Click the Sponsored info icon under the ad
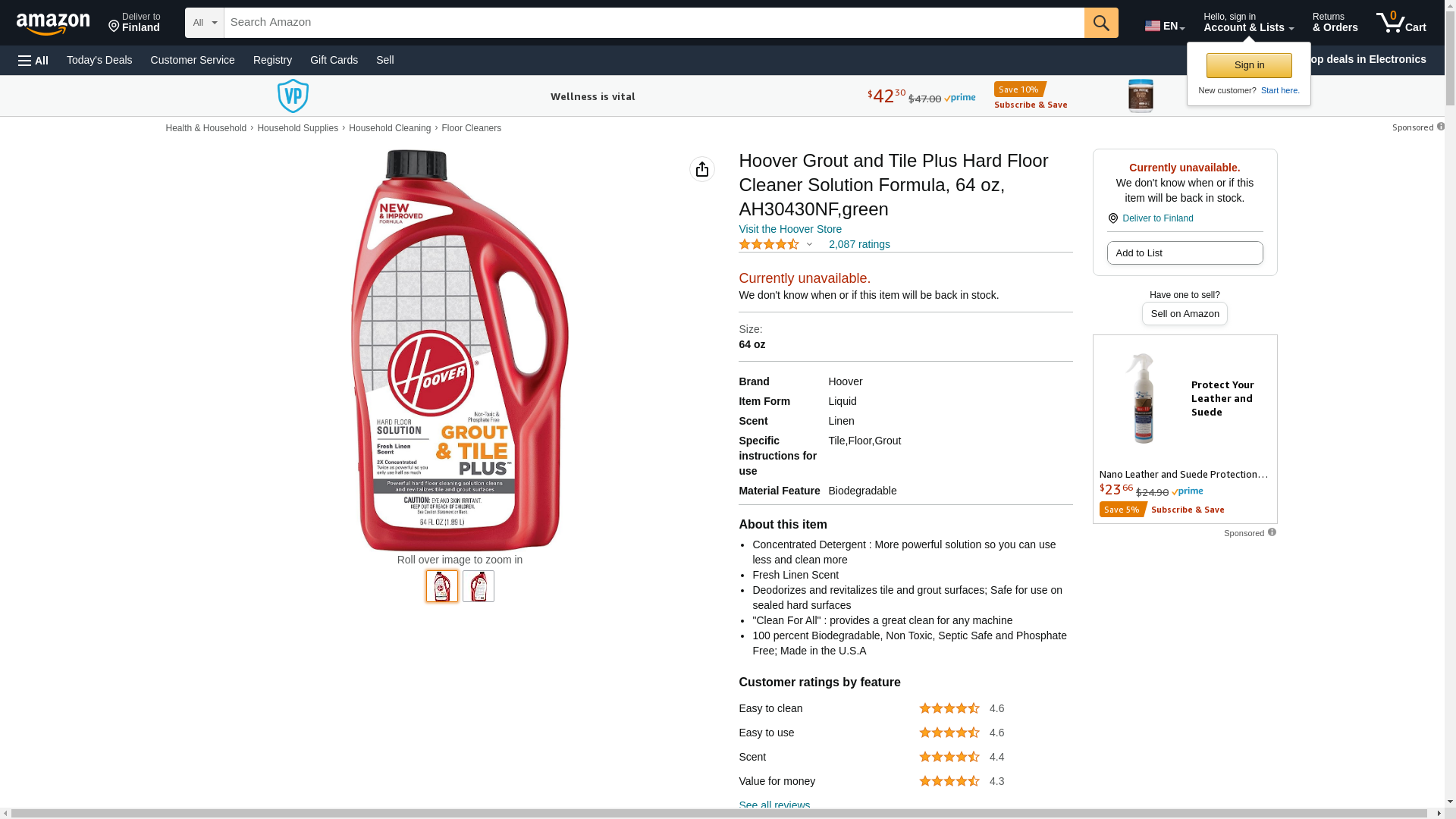Viewport: 1456px width, 819px height. [1272, 532]
